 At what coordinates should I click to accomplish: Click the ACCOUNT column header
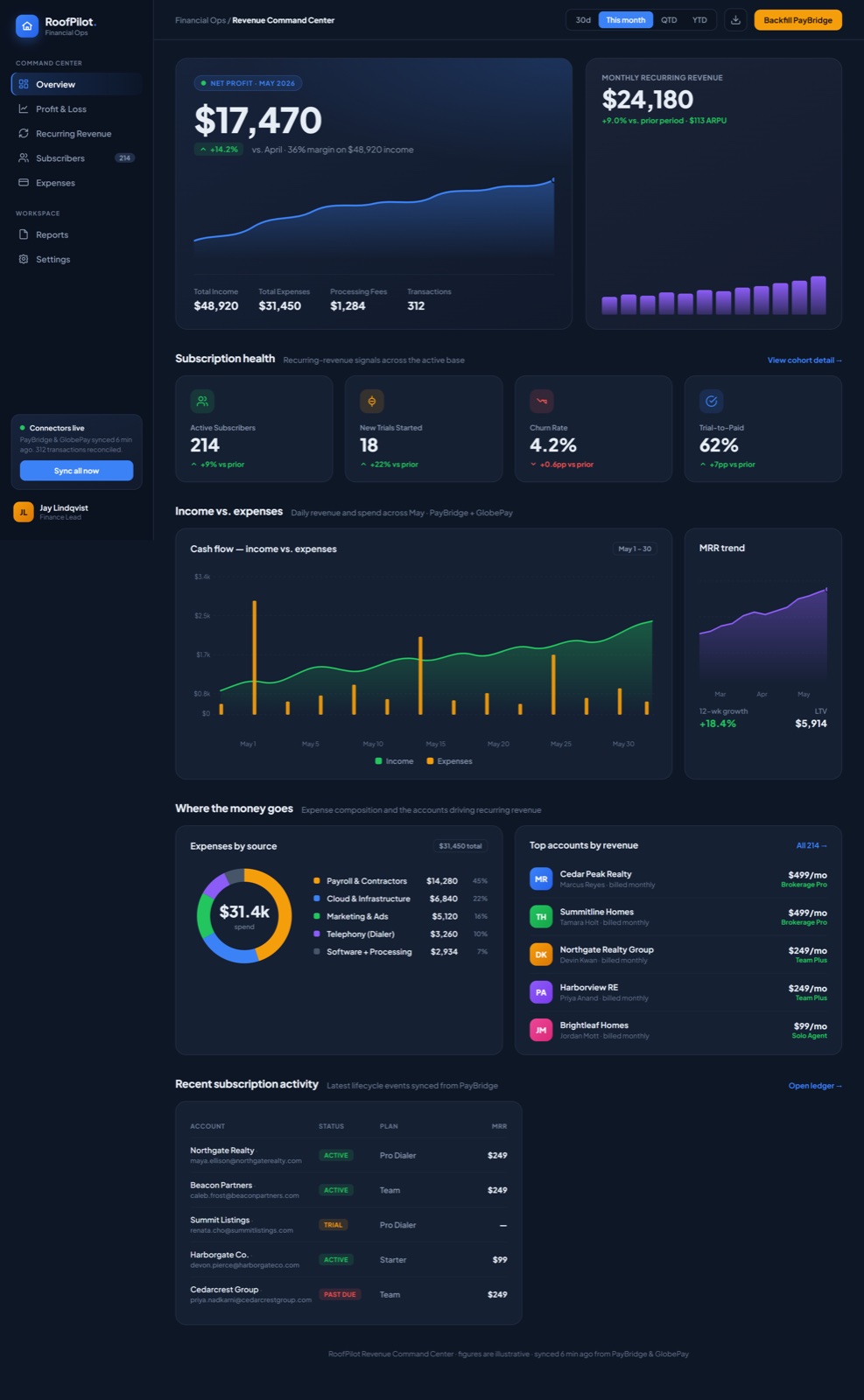pos(207,1126)
